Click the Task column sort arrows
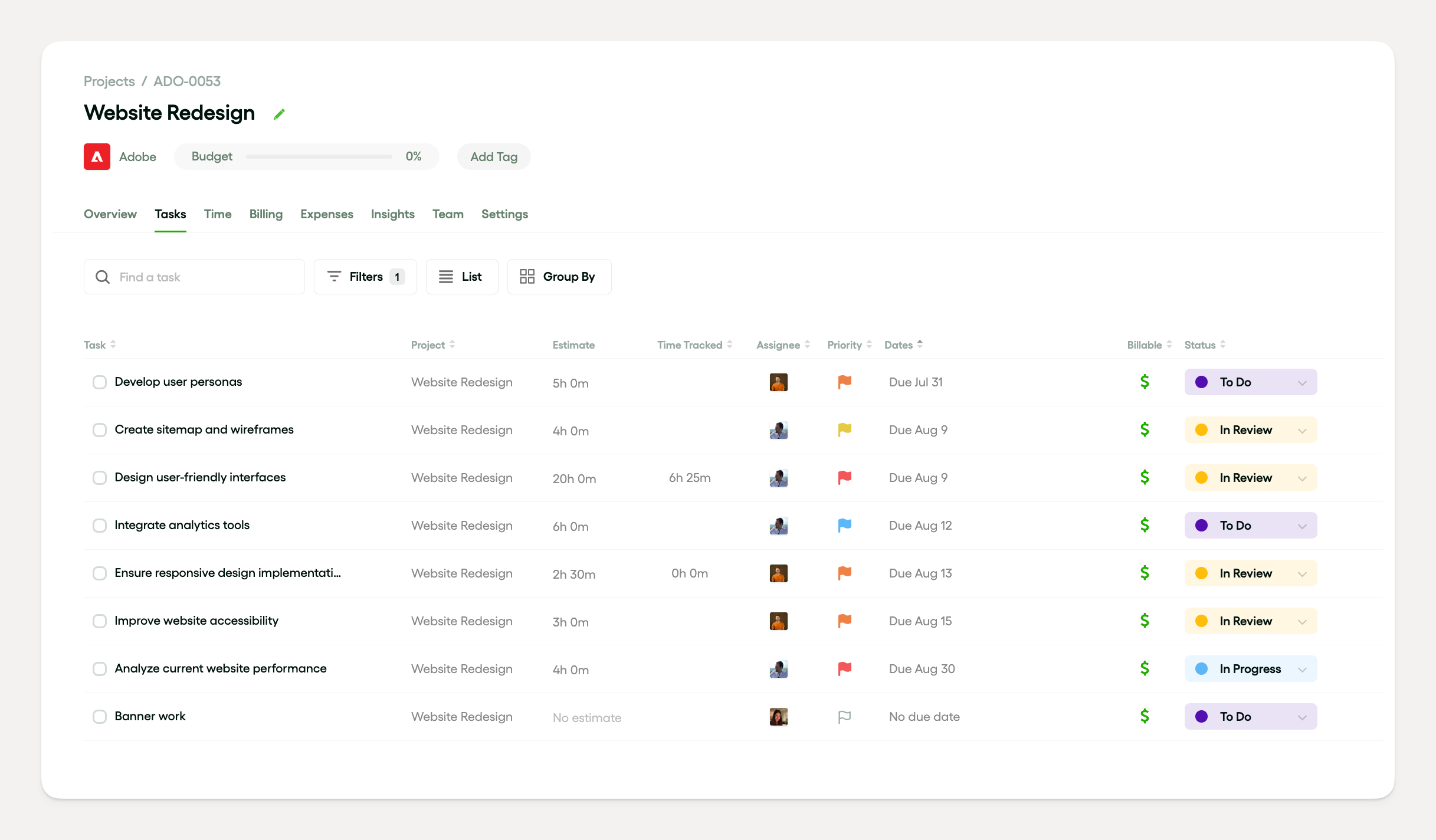The height and width of the screenshot is (840, 1436). [x=113, y=344]
